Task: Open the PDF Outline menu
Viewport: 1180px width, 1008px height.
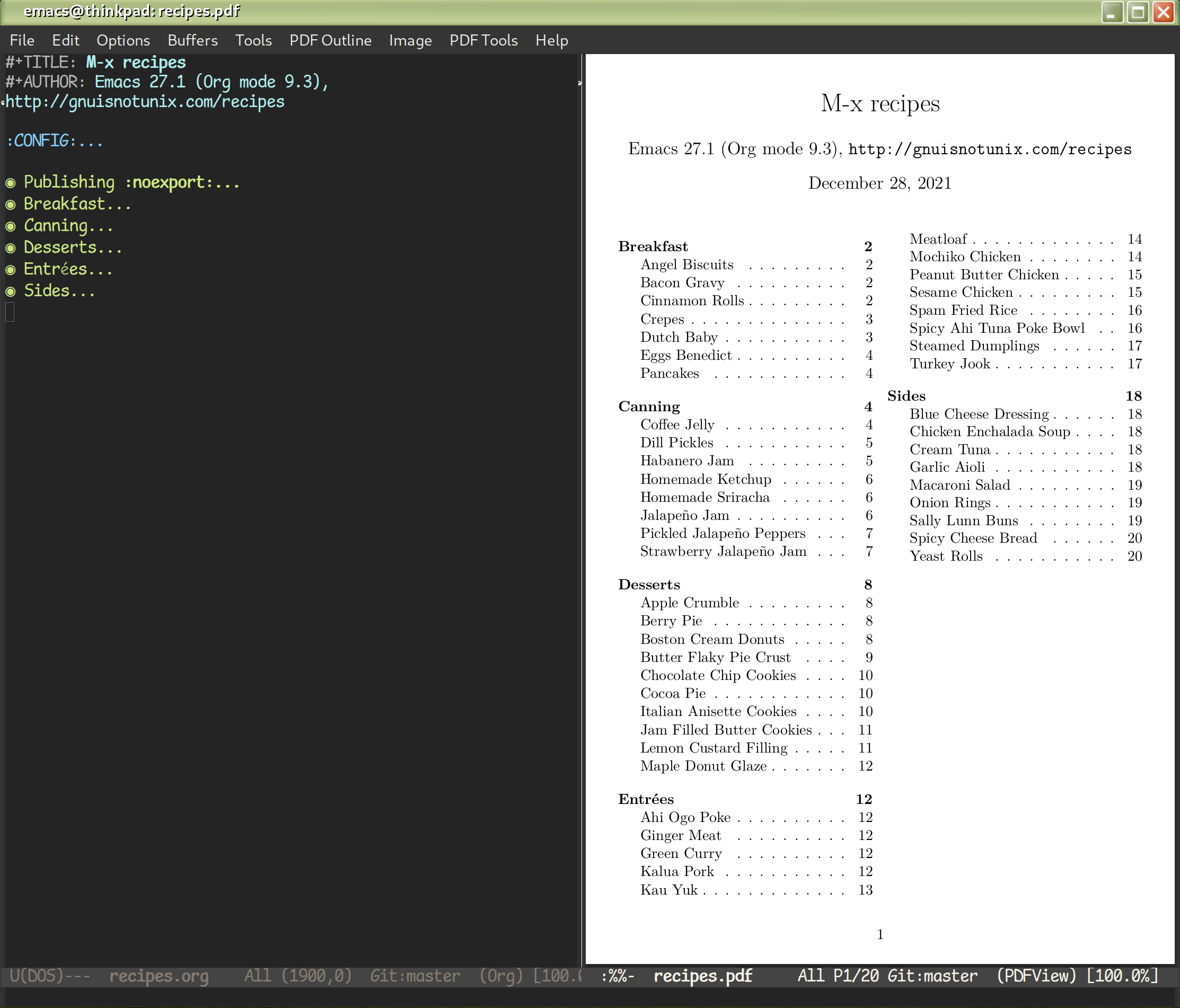Action: click(x=330, y=40)
